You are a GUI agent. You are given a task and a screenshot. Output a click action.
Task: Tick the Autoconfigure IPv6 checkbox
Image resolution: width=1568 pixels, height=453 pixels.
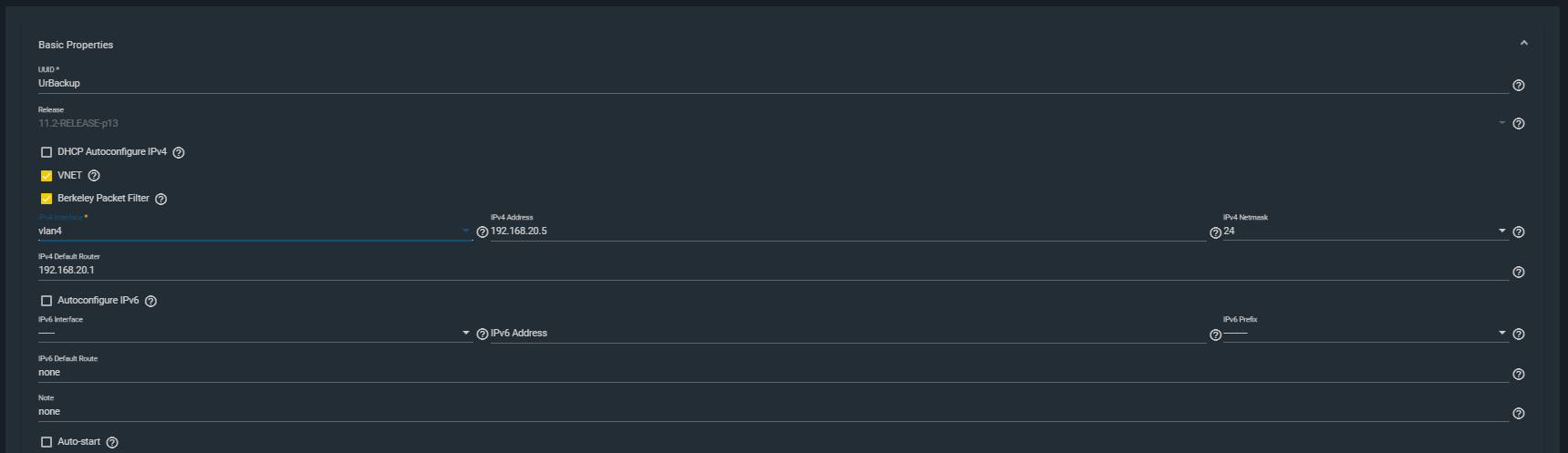click(x=47, y=301)
